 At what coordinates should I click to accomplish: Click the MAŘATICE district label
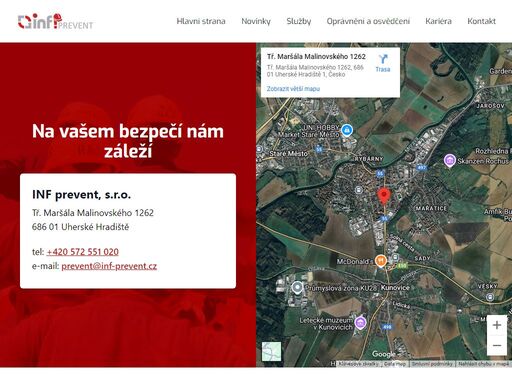[x=431, y=208]
